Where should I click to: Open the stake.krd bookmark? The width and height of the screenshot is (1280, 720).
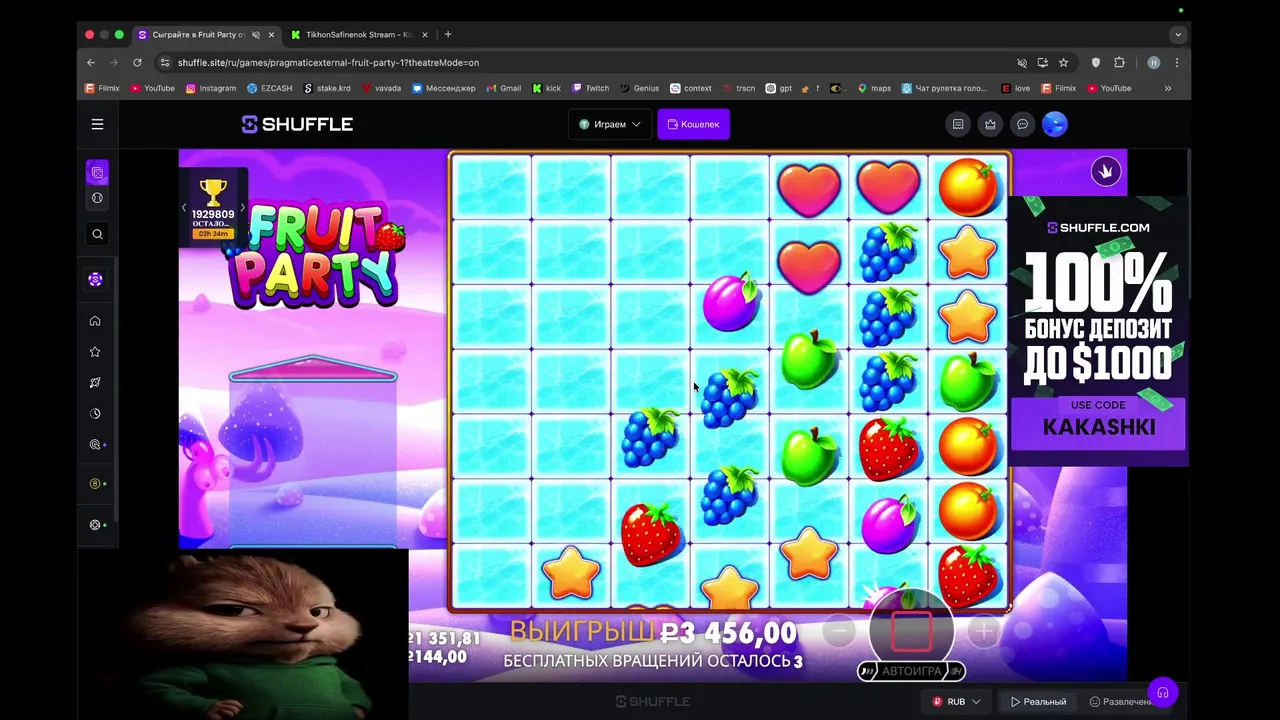[x=327, y=88]
